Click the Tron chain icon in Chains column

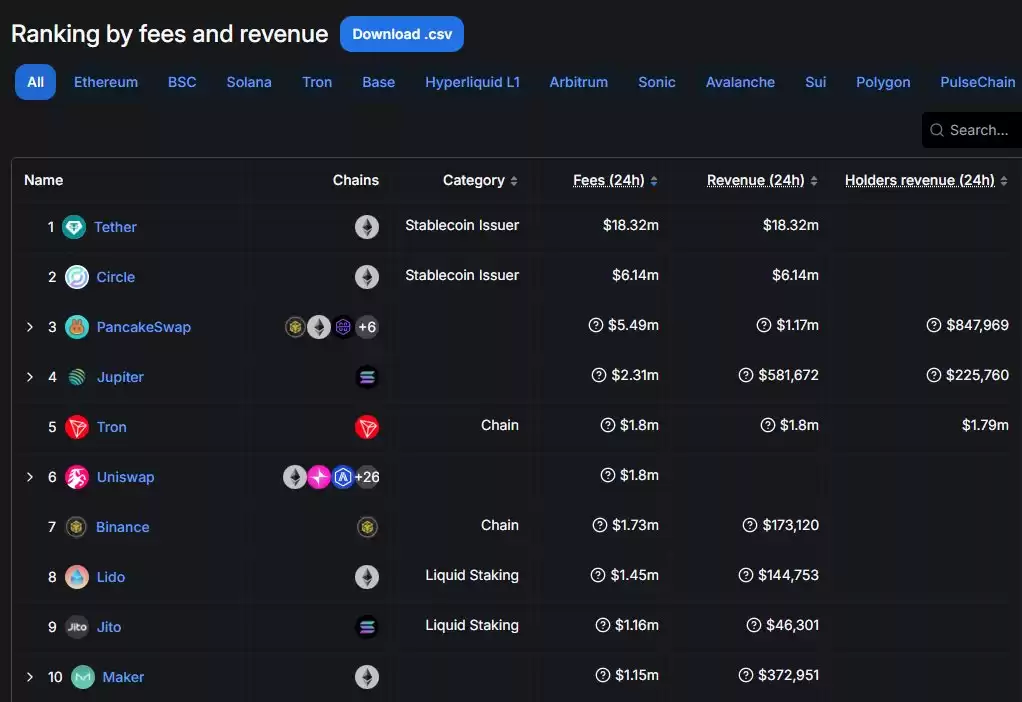(x=367, y=427)
